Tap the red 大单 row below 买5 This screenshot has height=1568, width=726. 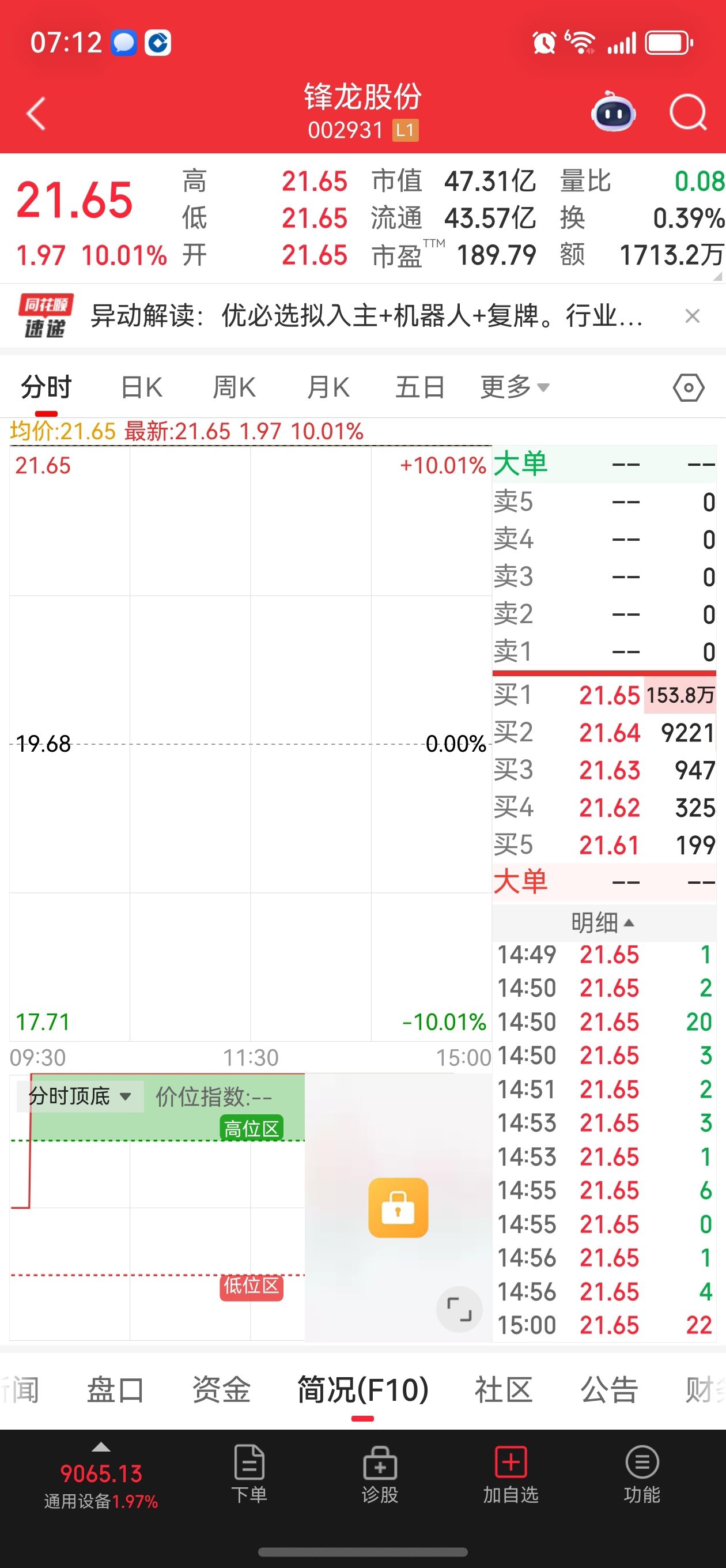[x=604, y=882]
